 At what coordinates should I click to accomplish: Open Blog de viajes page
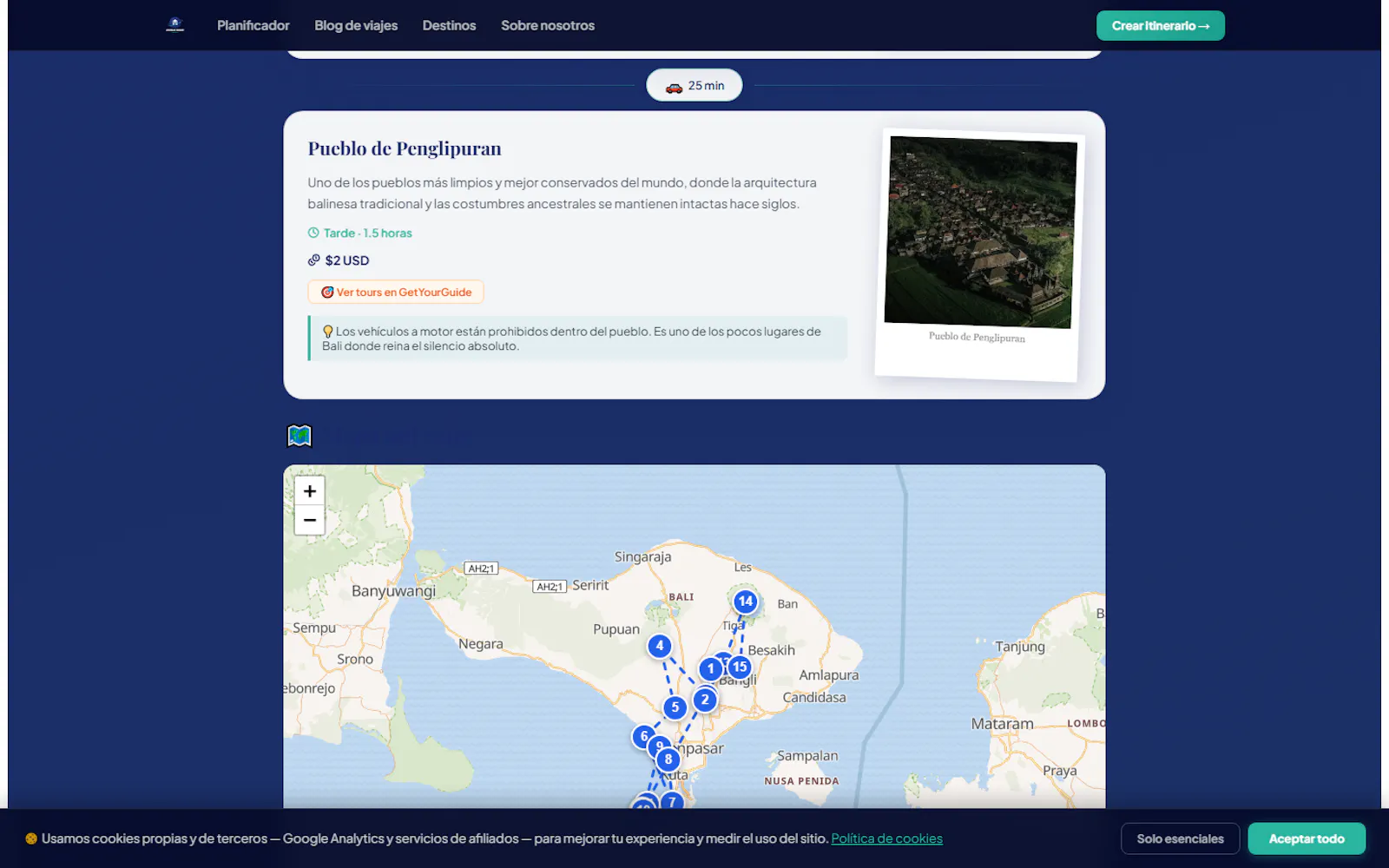(x=356, y=25)
